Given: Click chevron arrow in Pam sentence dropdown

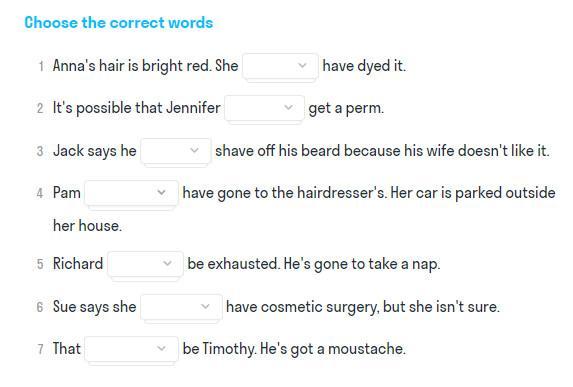Looking at the screenshot, I should click(x=162, y=192).
